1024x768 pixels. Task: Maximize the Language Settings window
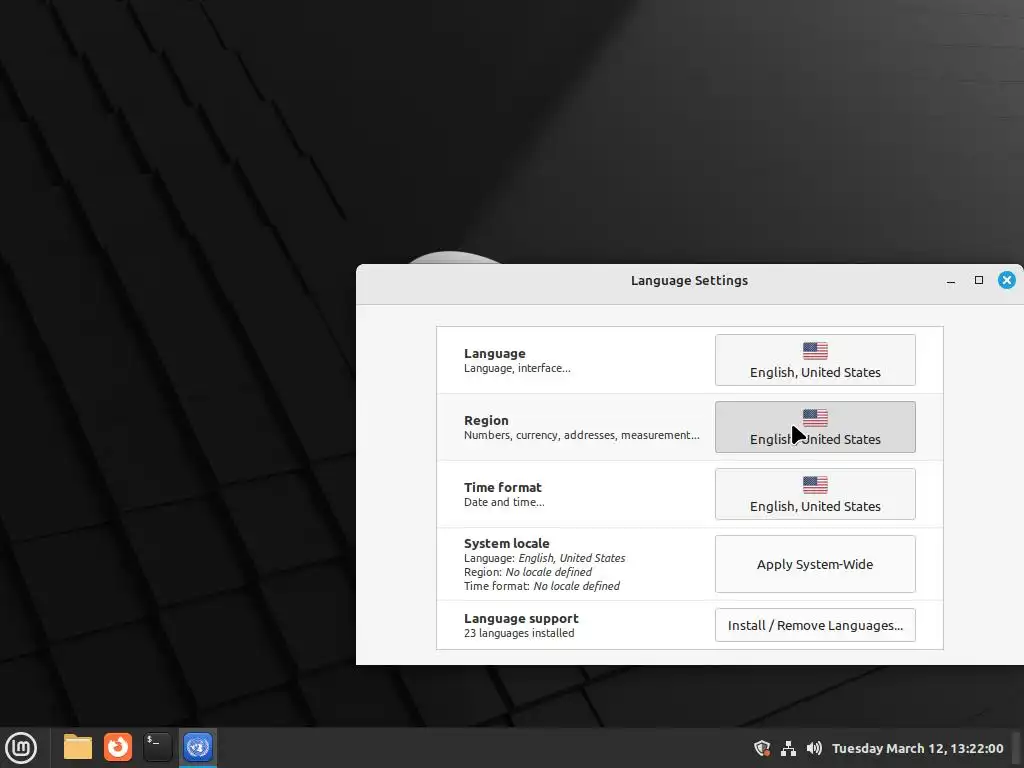[x=979, y=280]
